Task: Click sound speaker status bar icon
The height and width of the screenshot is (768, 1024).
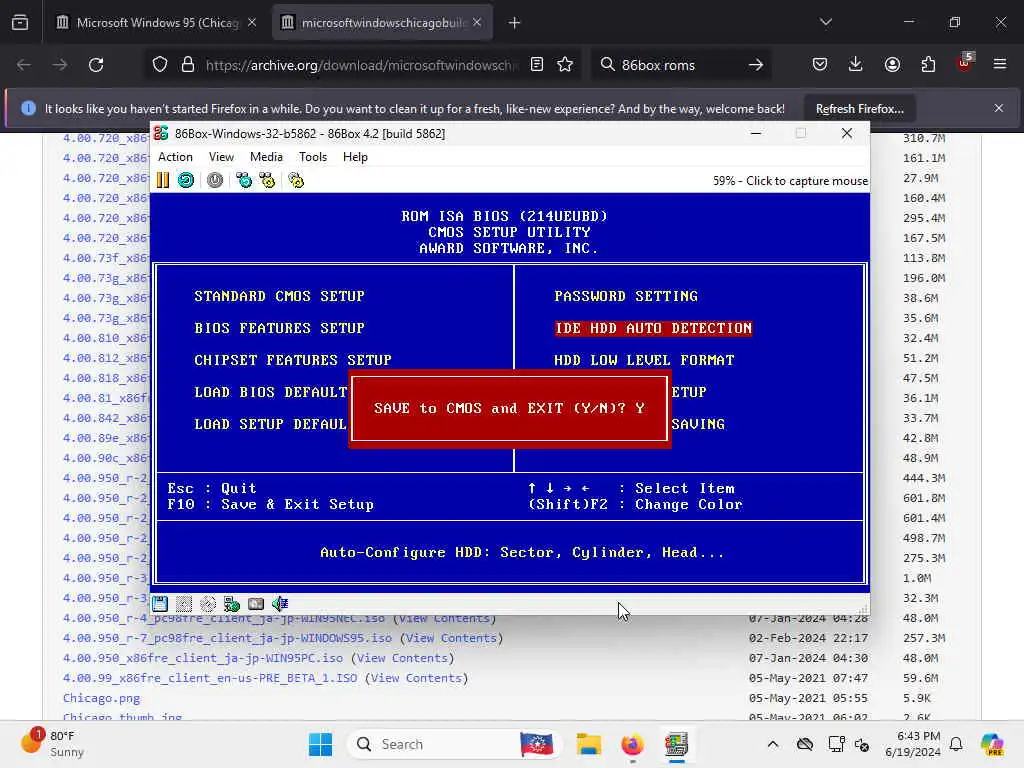Action: [280, 604]
